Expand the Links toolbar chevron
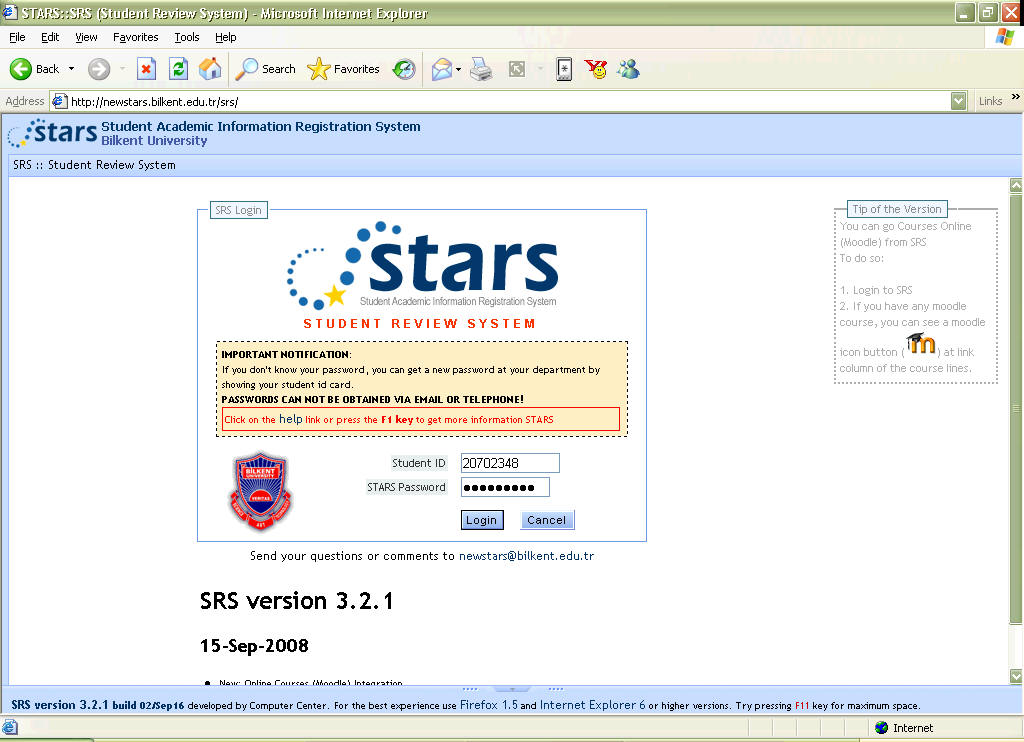1024x742 pixels. 1016,97
